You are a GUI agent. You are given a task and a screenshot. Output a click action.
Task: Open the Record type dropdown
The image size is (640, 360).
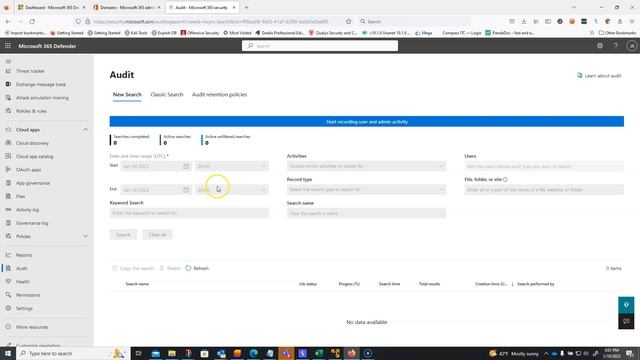click(x=367, y=190)
